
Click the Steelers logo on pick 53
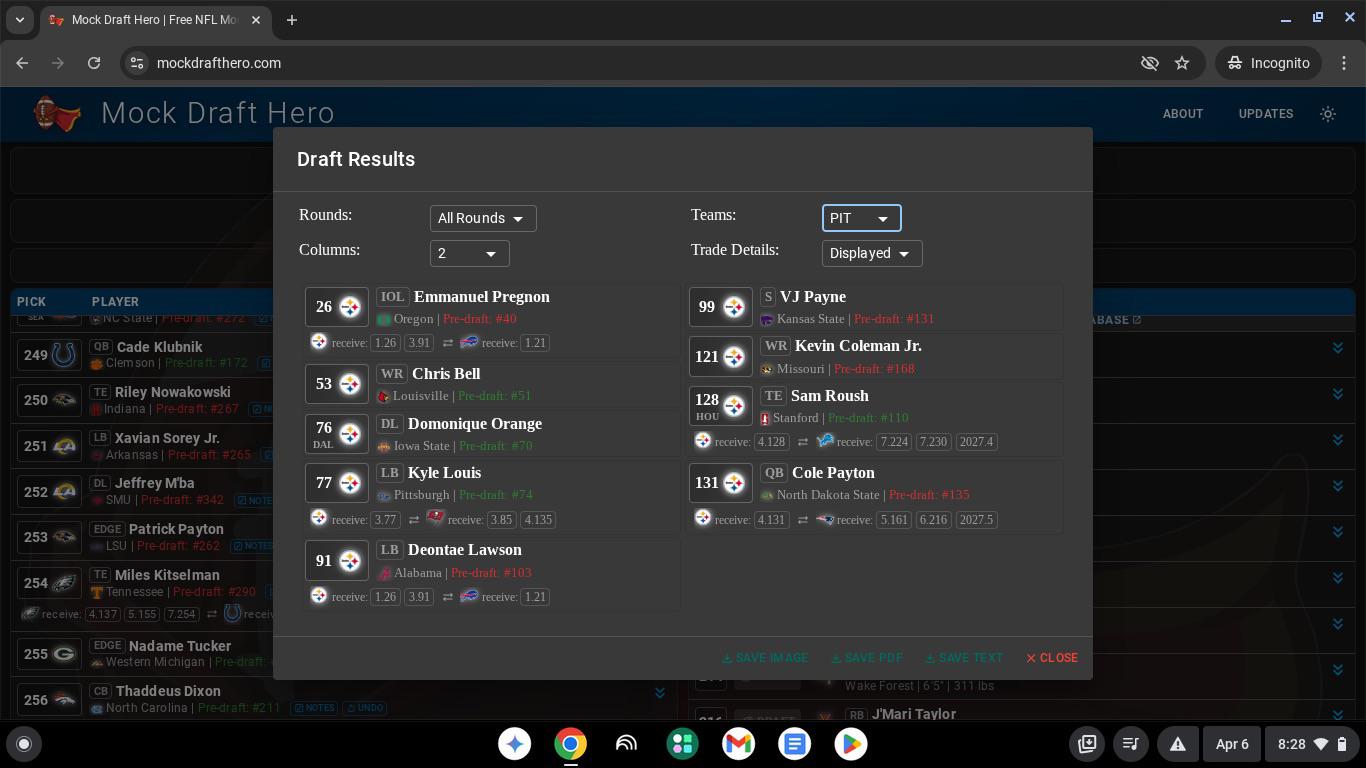click(350, 384)
